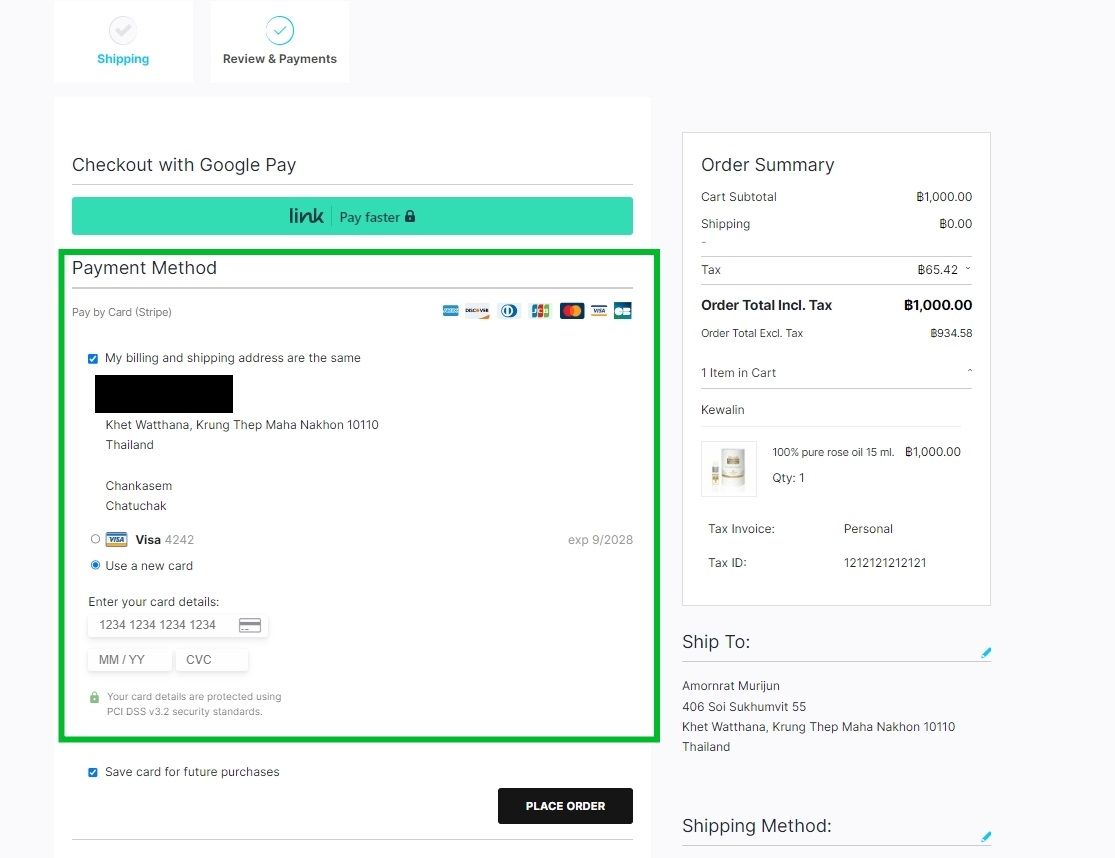Screen dimensions: 1115x858
Task: Click the American Express card icon
Action: pyautogui.click(x=450, y=311)
